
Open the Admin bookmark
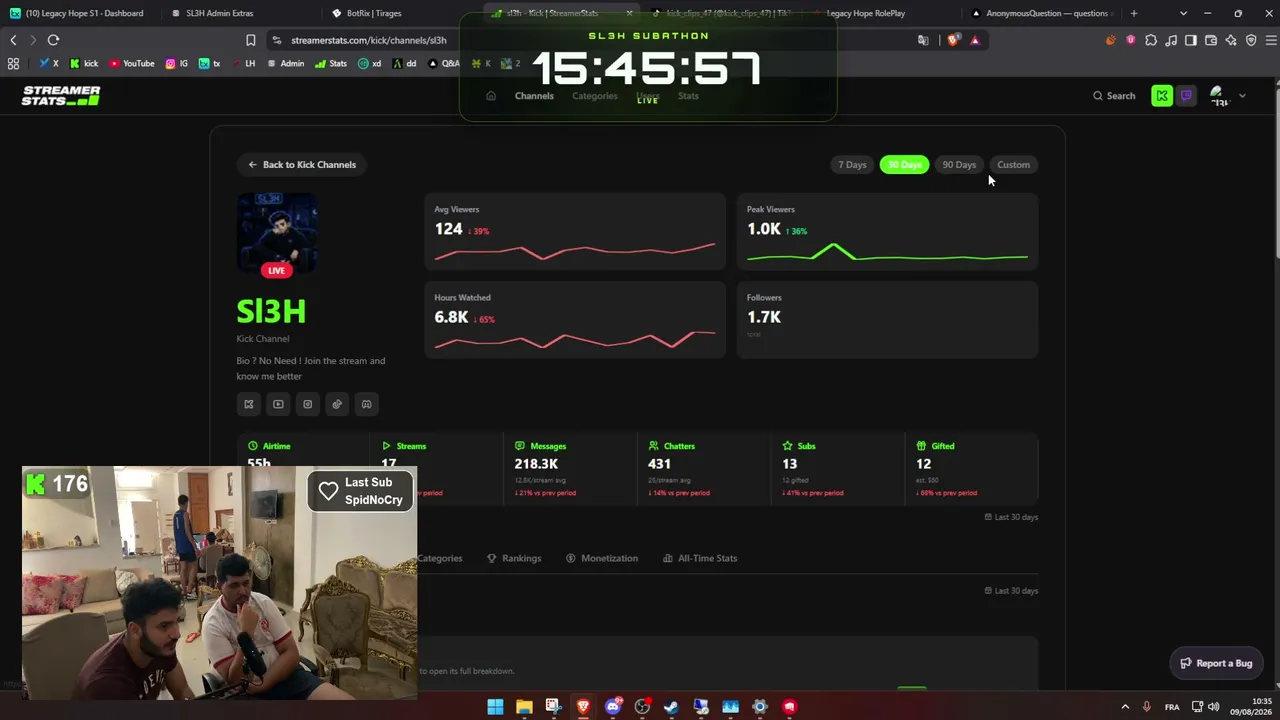(285, 63)
